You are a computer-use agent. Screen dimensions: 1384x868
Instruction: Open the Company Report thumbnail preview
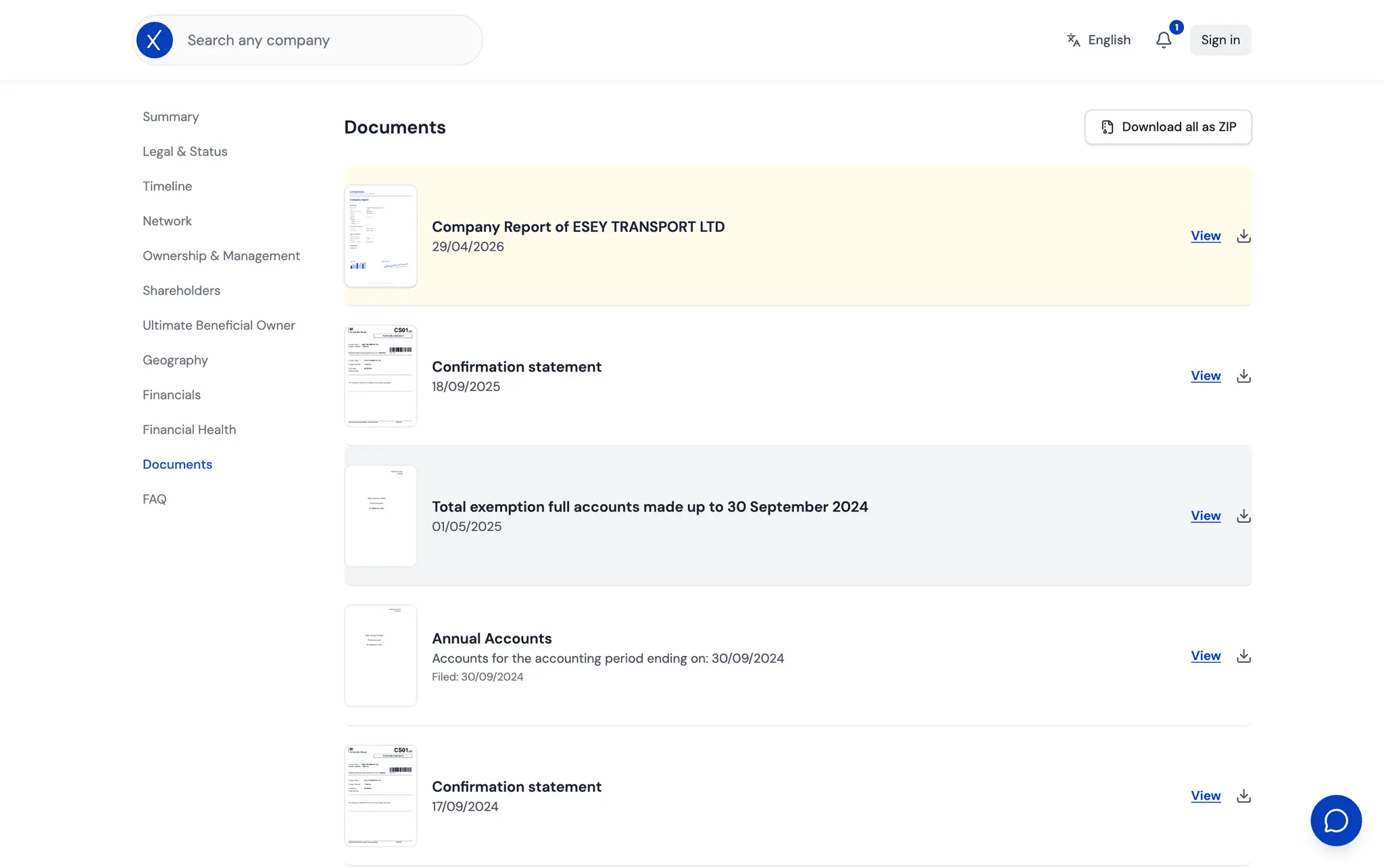click(380, 236)
